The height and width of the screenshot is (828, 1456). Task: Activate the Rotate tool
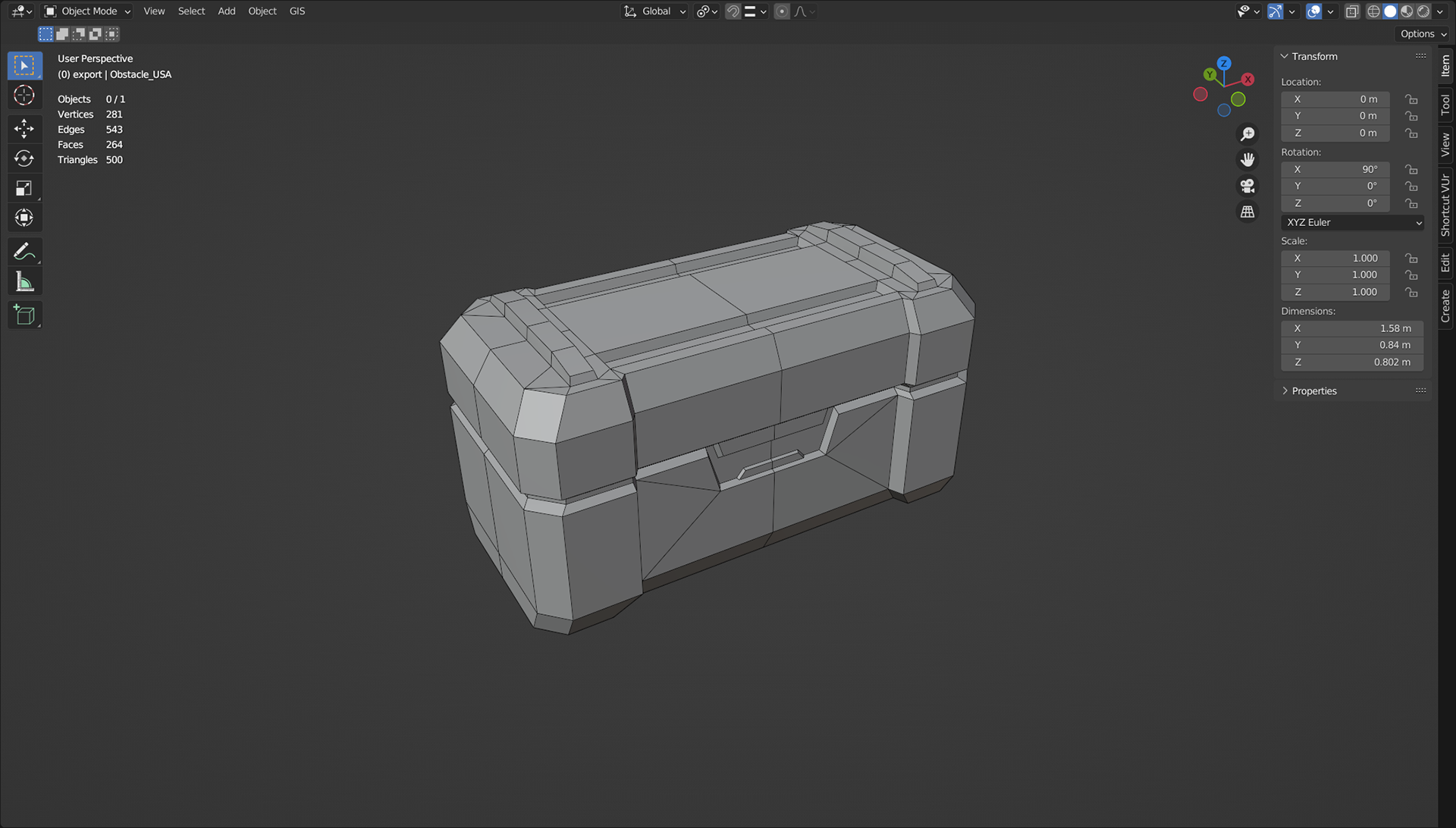point(24,158)
